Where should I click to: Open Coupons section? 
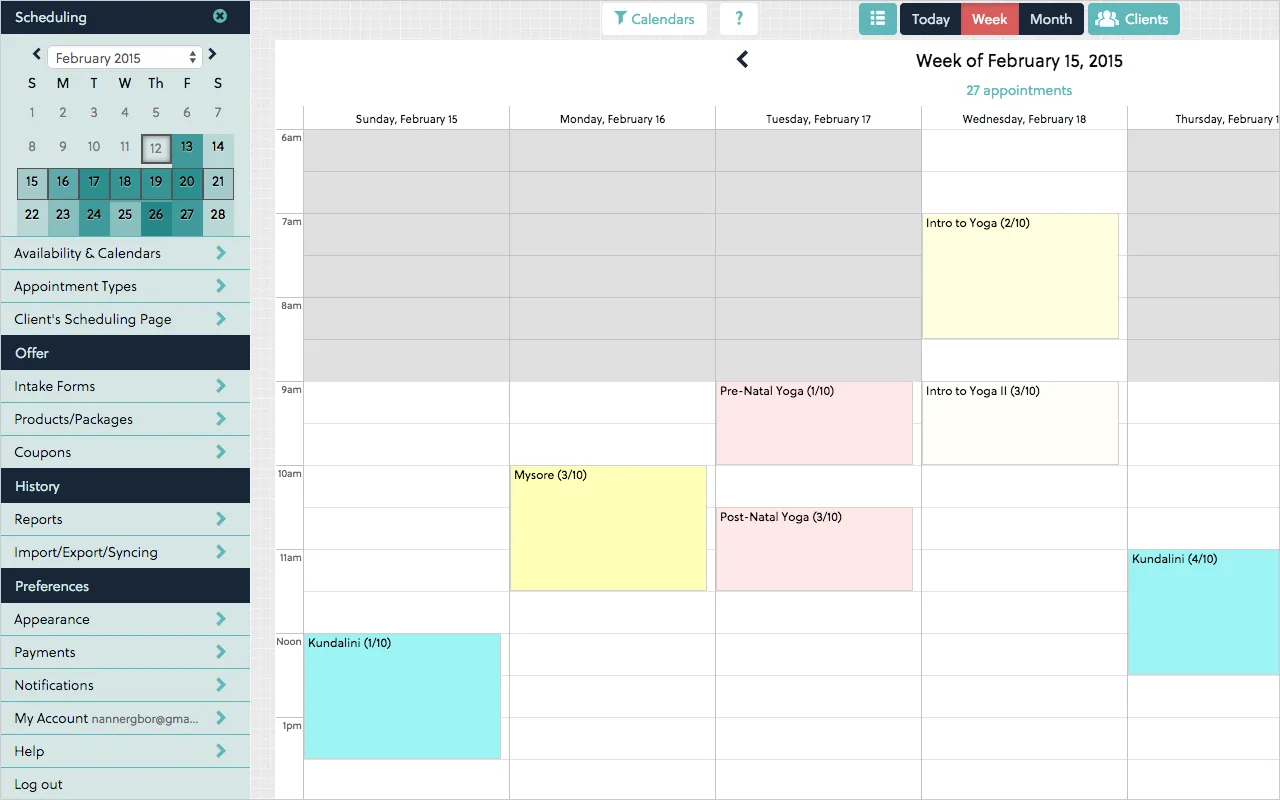click(x=125, y=452)
